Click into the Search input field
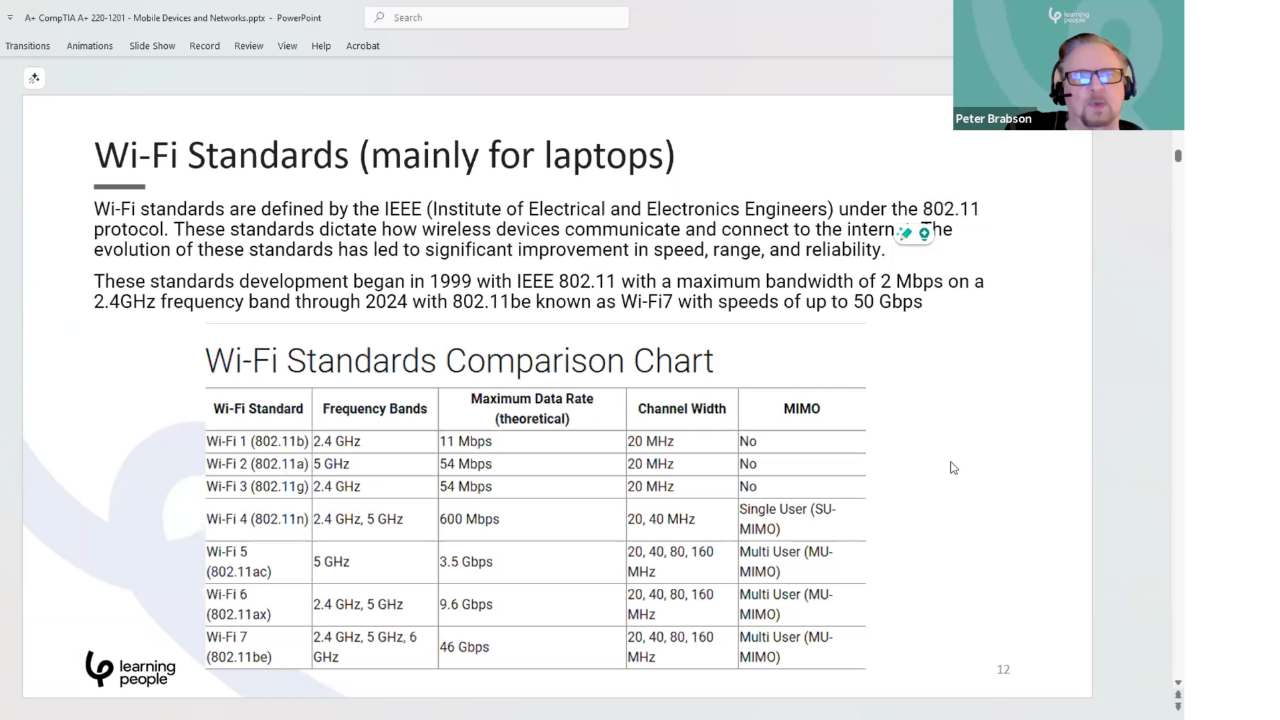 pyautogui.click(x=497, y=17)
